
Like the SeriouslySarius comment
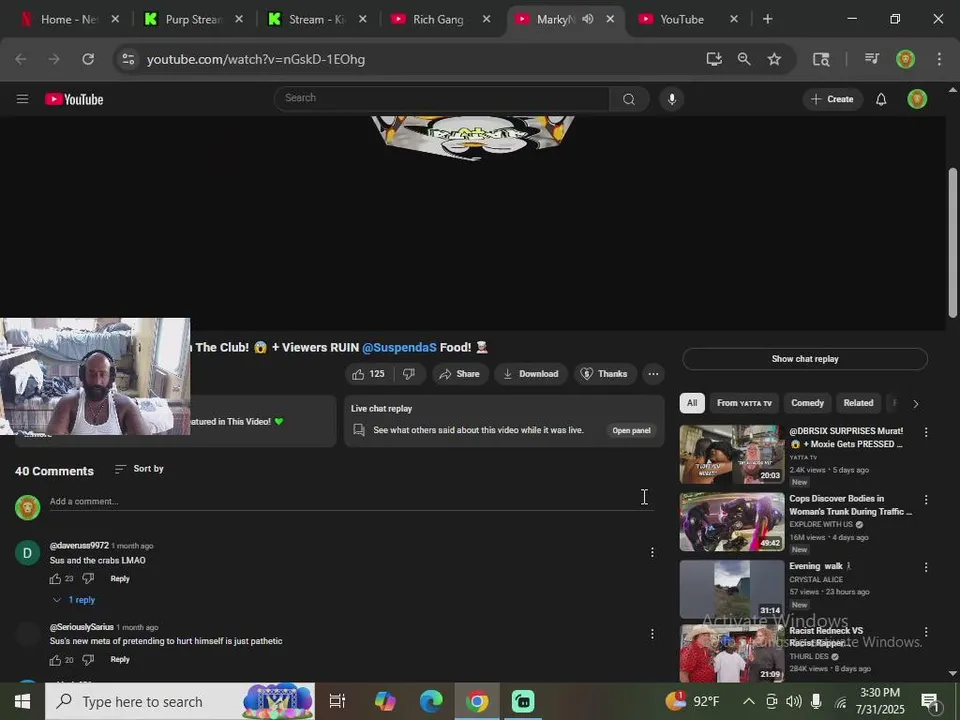[x=55, y=659]
